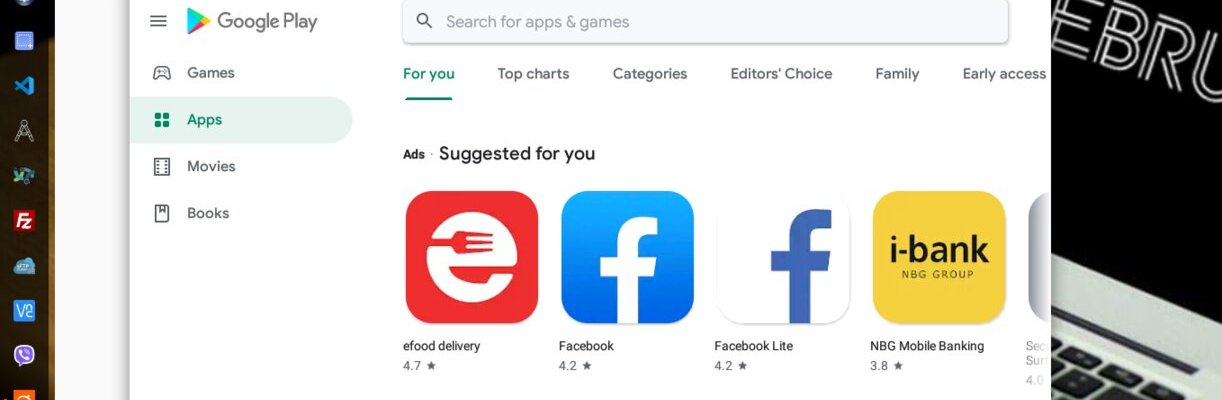Switch to the Categories tab
The image size is (1222, 400).
650,74
